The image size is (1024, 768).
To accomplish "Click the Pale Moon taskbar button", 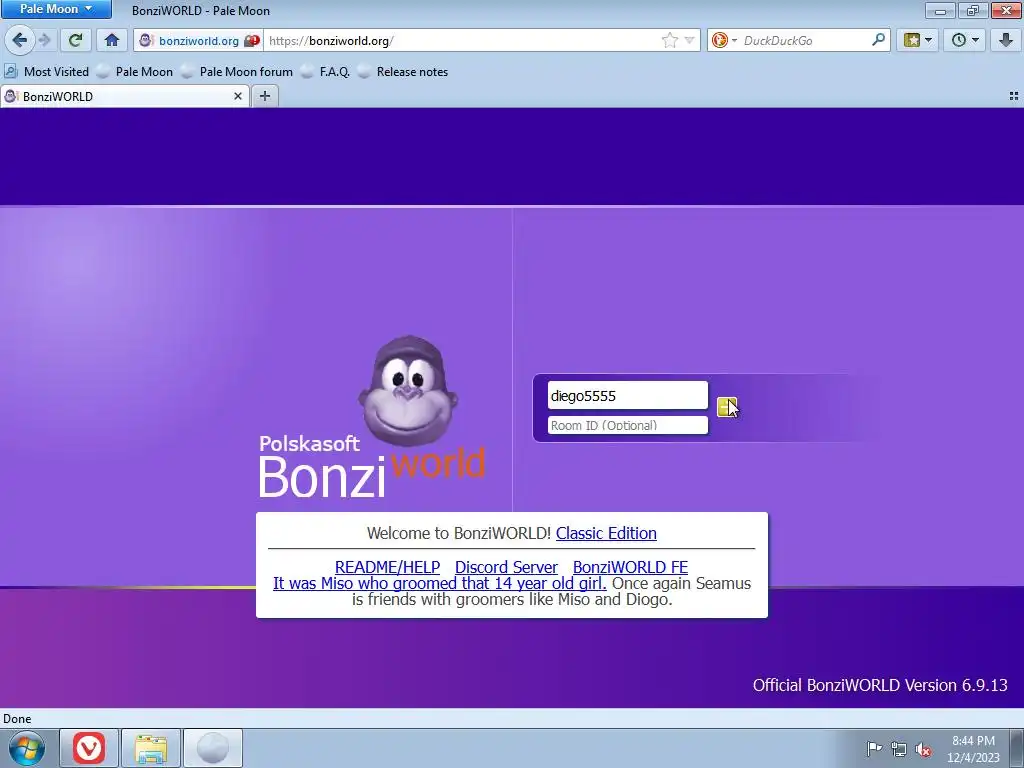I will pos(212,748).
